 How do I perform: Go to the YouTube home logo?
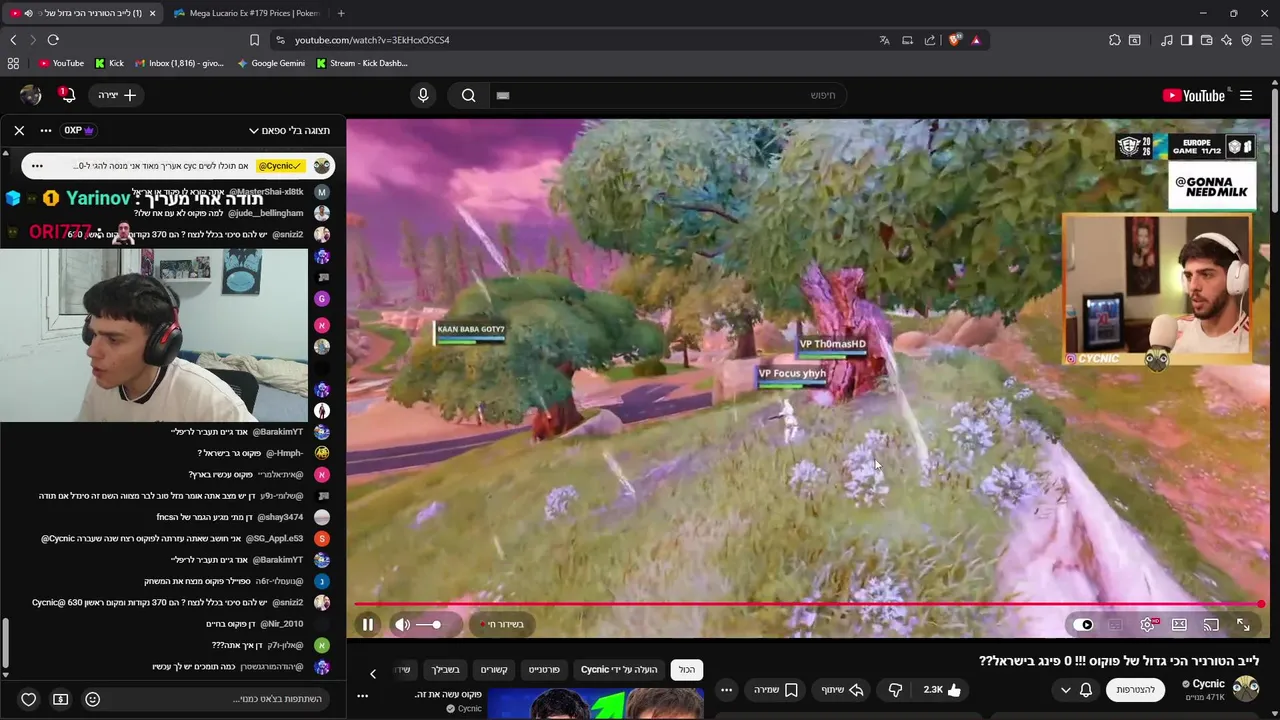(1194, 96)
